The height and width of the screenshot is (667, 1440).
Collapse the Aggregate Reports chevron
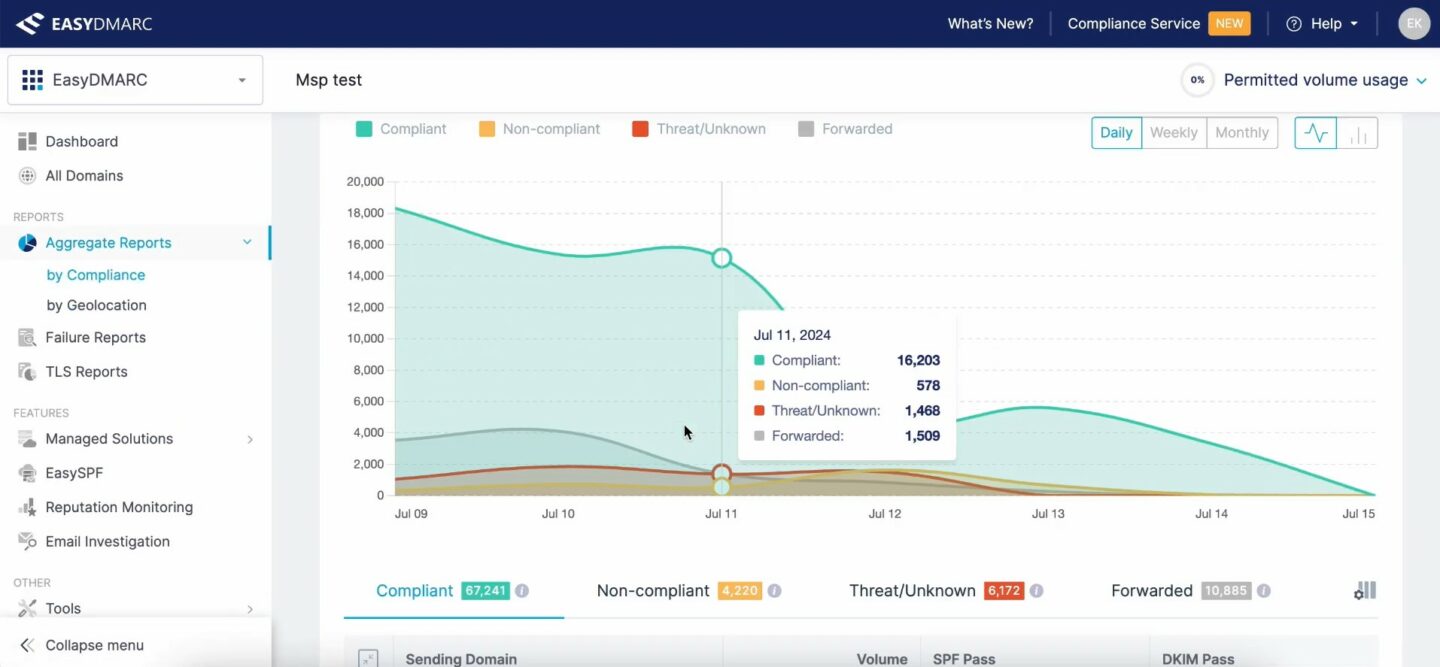[247, 243]
